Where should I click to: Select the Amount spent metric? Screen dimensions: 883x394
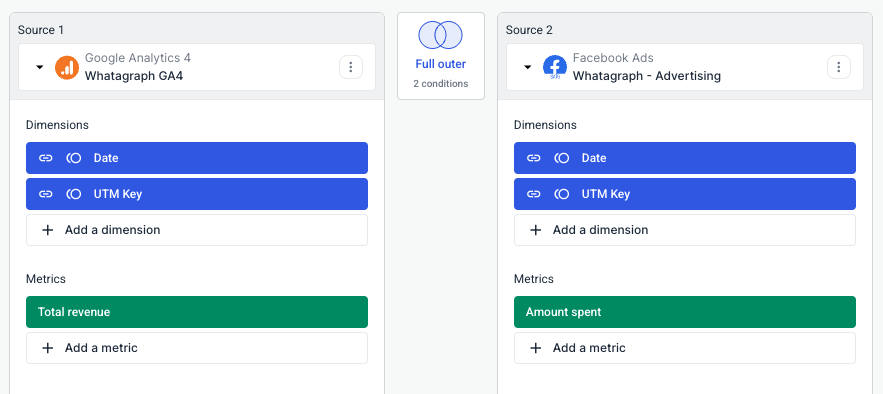685,312
